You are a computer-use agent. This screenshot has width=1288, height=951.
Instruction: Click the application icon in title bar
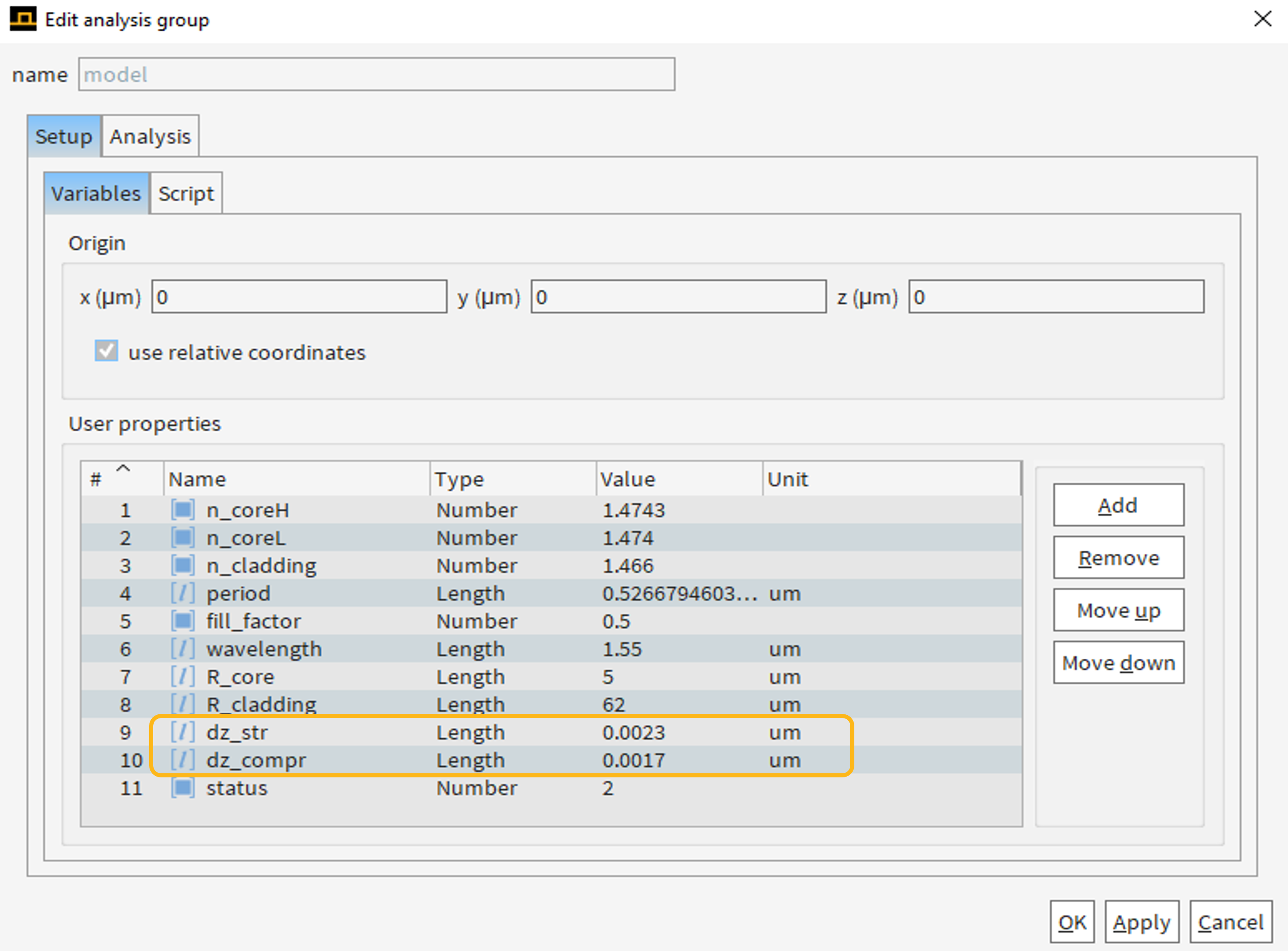click(x=23, y=19)
